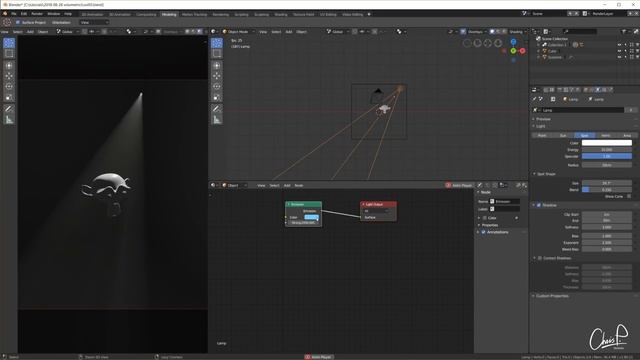Select the Scale tool in left viewport toolbar
This screenshot has width=640, height=360.
[9, 97]
